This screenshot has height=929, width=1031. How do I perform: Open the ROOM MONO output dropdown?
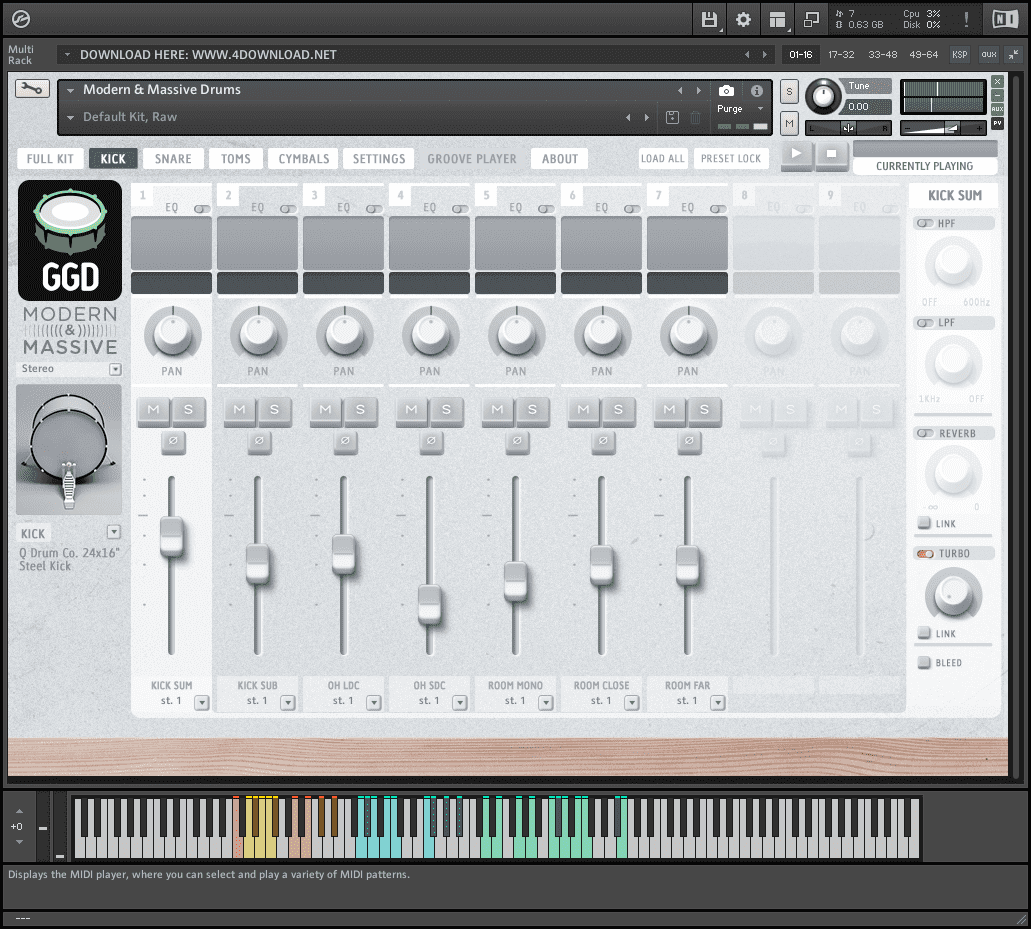(546, 703)
